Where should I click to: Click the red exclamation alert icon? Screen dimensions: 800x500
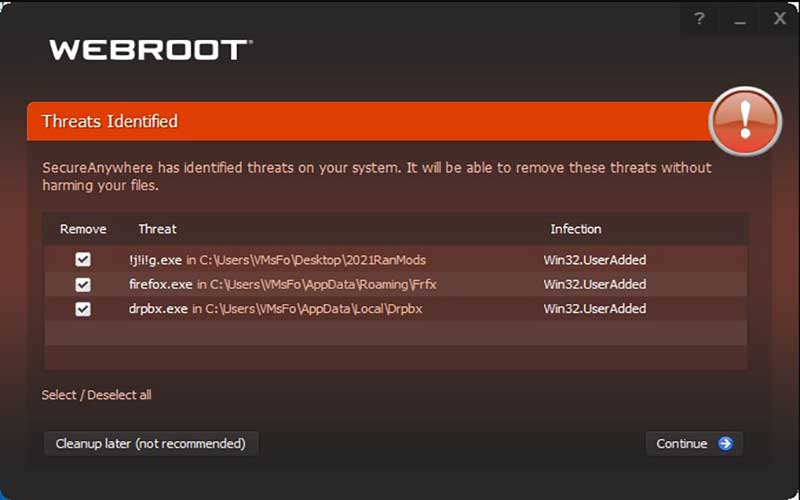click(x=744, y=122)
